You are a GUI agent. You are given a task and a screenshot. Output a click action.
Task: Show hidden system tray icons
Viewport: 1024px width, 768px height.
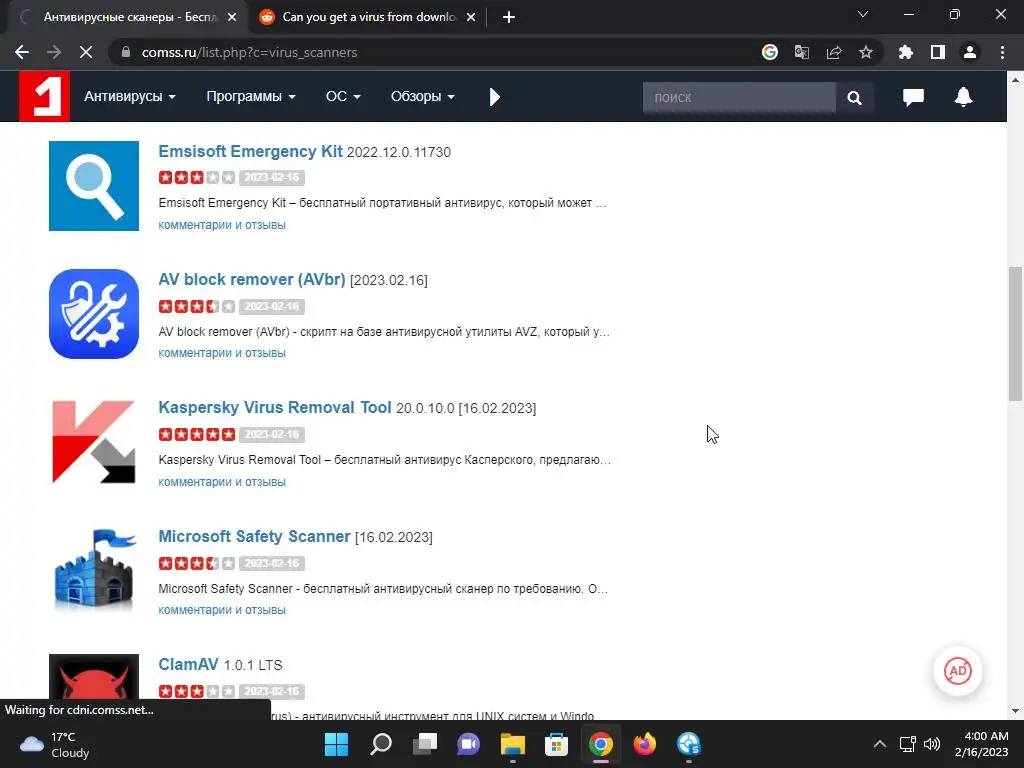click(880, 744)
